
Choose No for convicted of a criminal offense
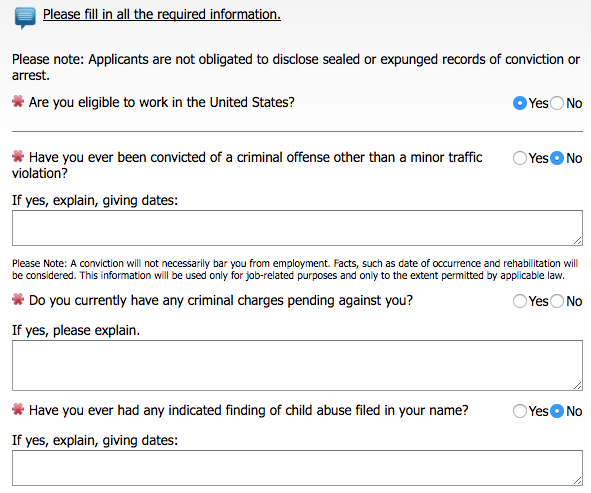point(557,158)
